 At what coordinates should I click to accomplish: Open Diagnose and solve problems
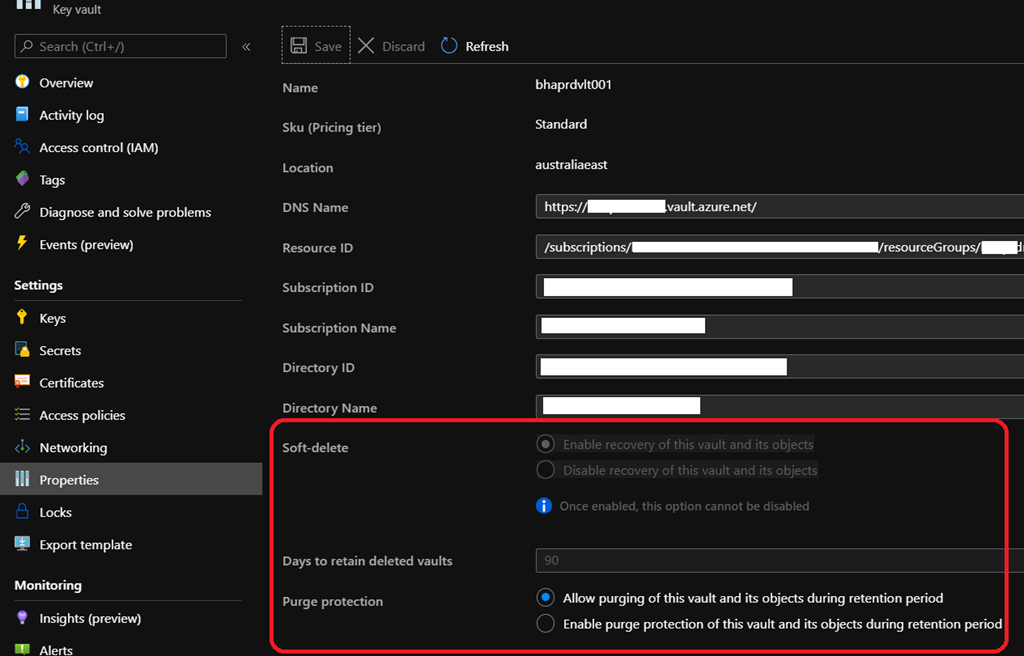[x=125, y=212]
